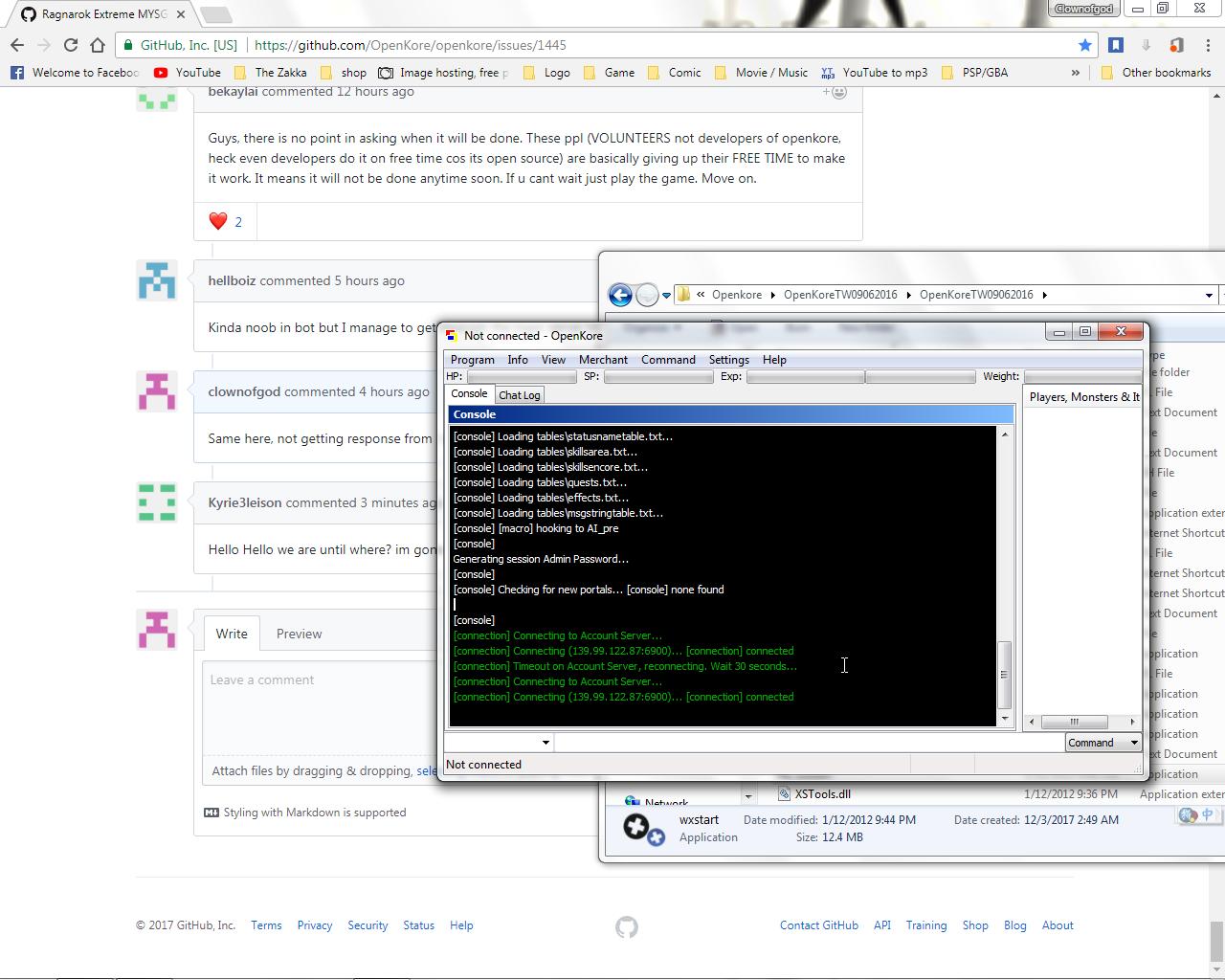Click Explorer recent locations dropdown arrow
Viewport: 1225px width, 980px height.
[x=666, y=295]
